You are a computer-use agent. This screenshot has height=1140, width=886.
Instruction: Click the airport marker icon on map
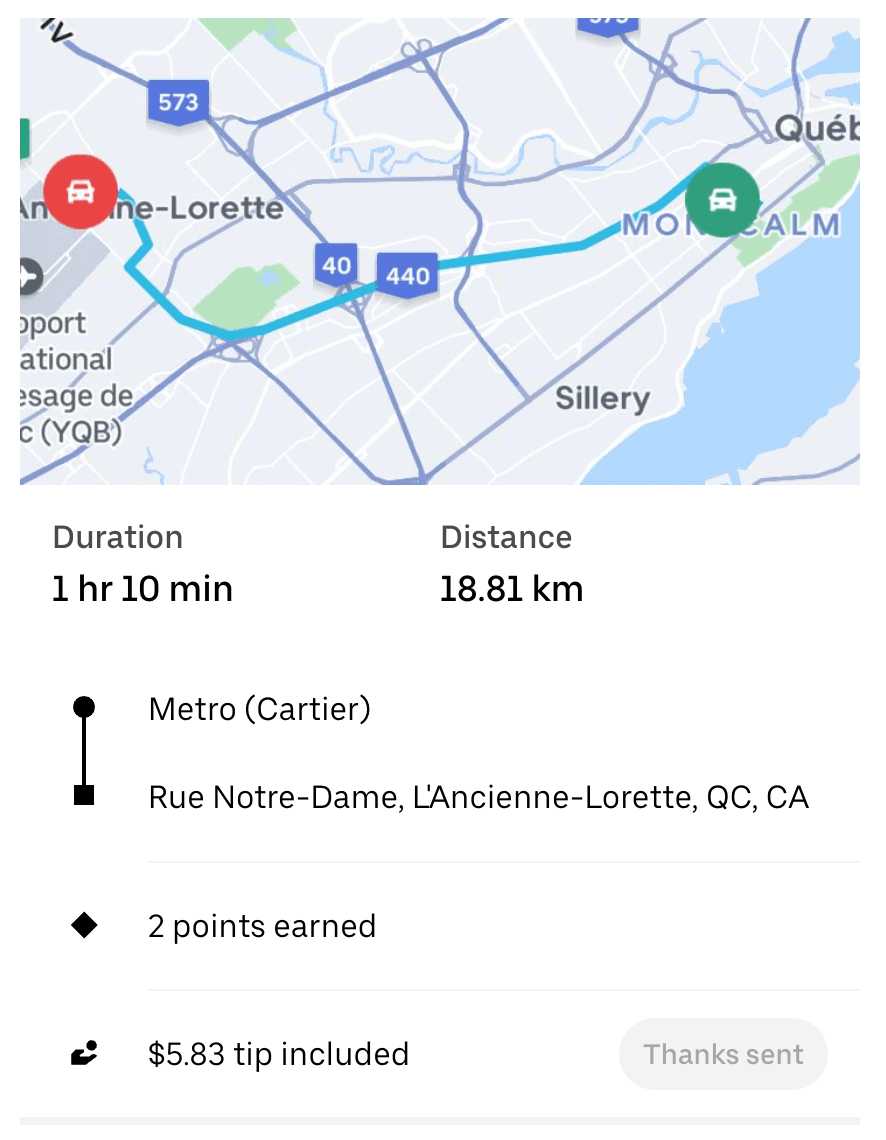tap(29, 275)
